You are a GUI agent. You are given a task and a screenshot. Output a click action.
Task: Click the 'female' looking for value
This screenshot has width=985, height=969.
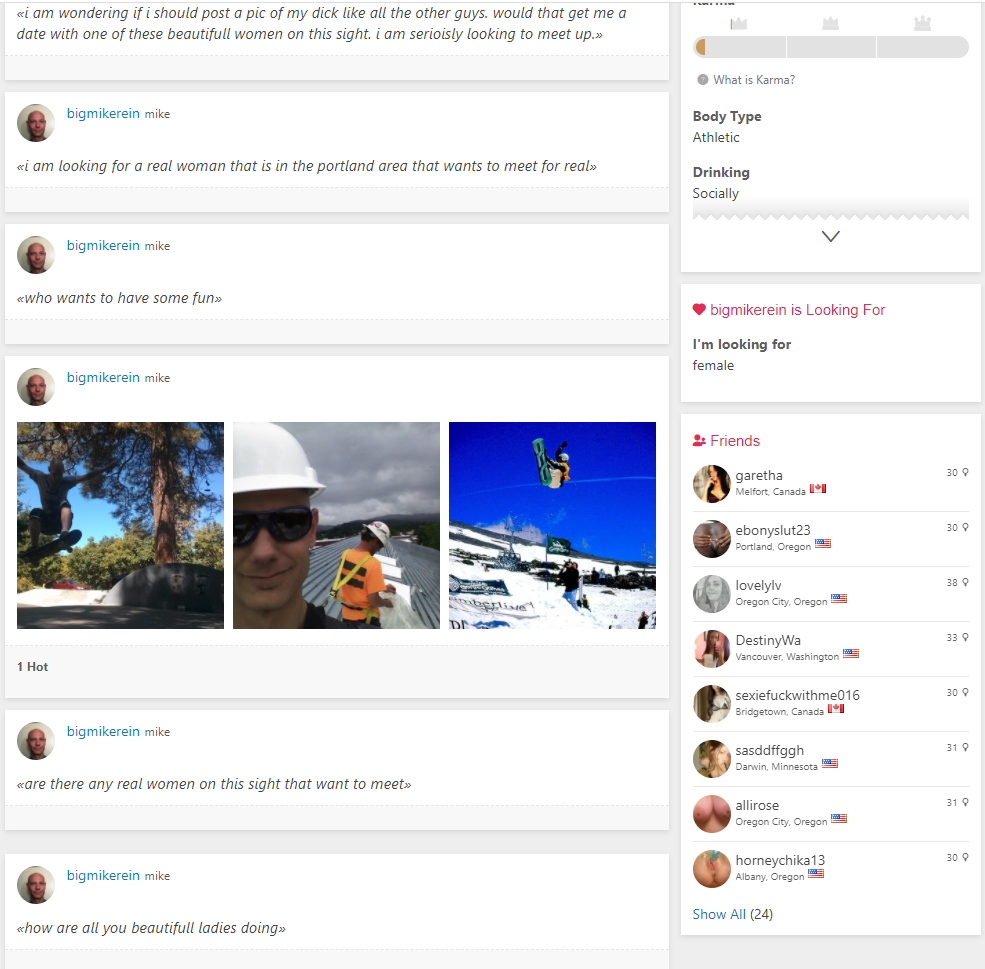pos(713,365)
